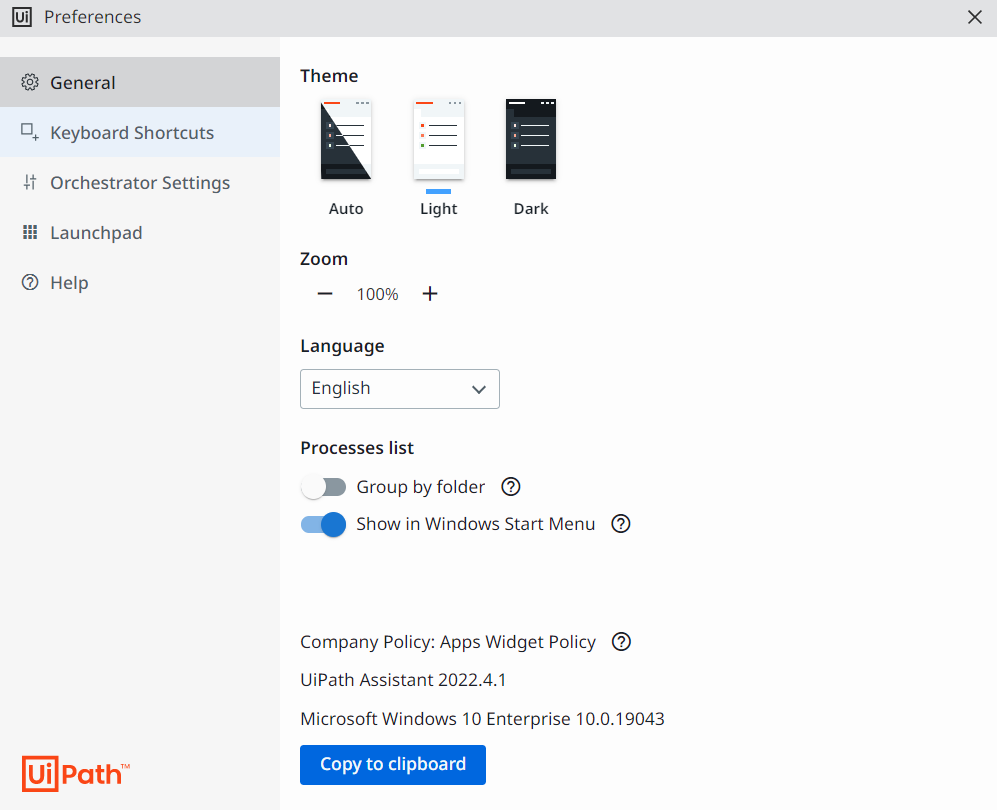Click the Help question mark icon in sidebar
The image size is (997, 810).
[x=30, y=282]
